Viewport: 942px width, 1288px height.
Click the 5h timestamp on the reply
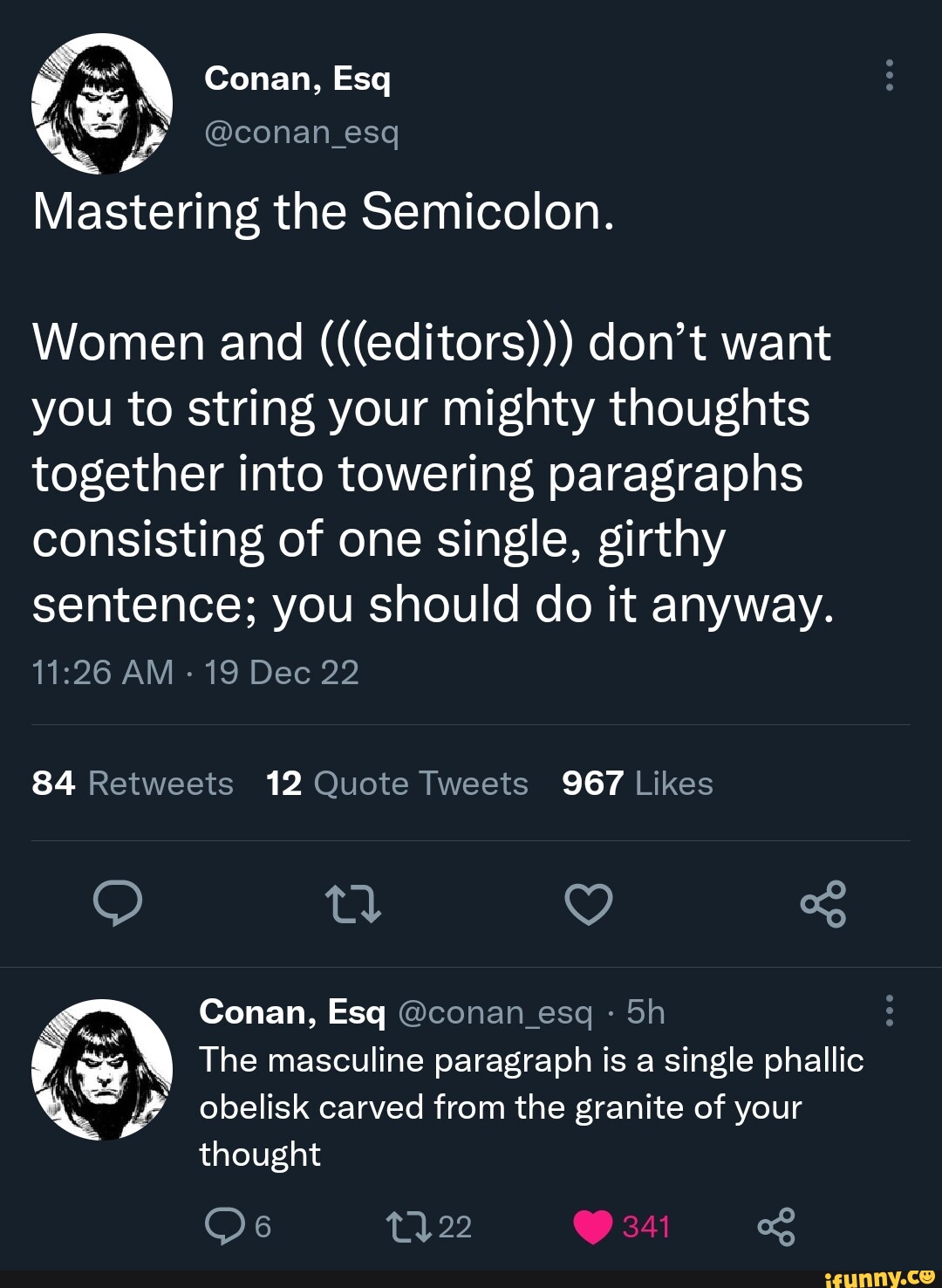tap(648, 1012)
